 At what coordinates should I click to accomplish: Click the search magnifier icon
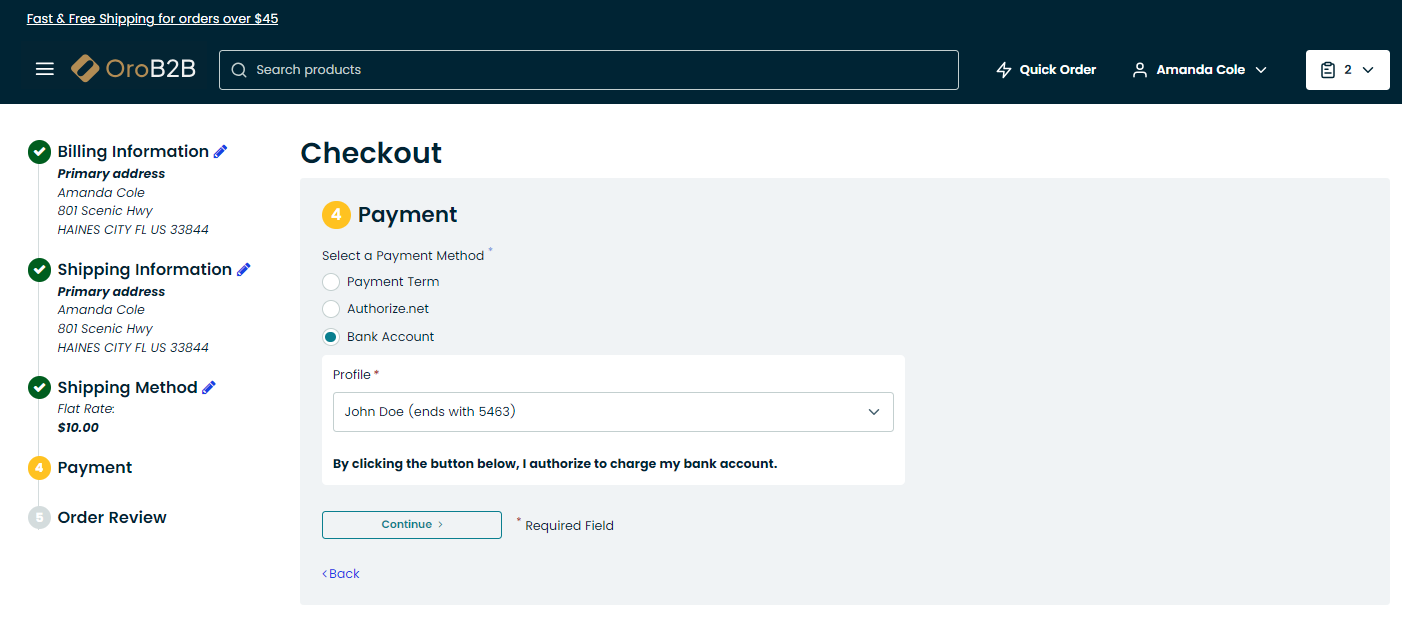pyautogui.click(x=239, y=70)
